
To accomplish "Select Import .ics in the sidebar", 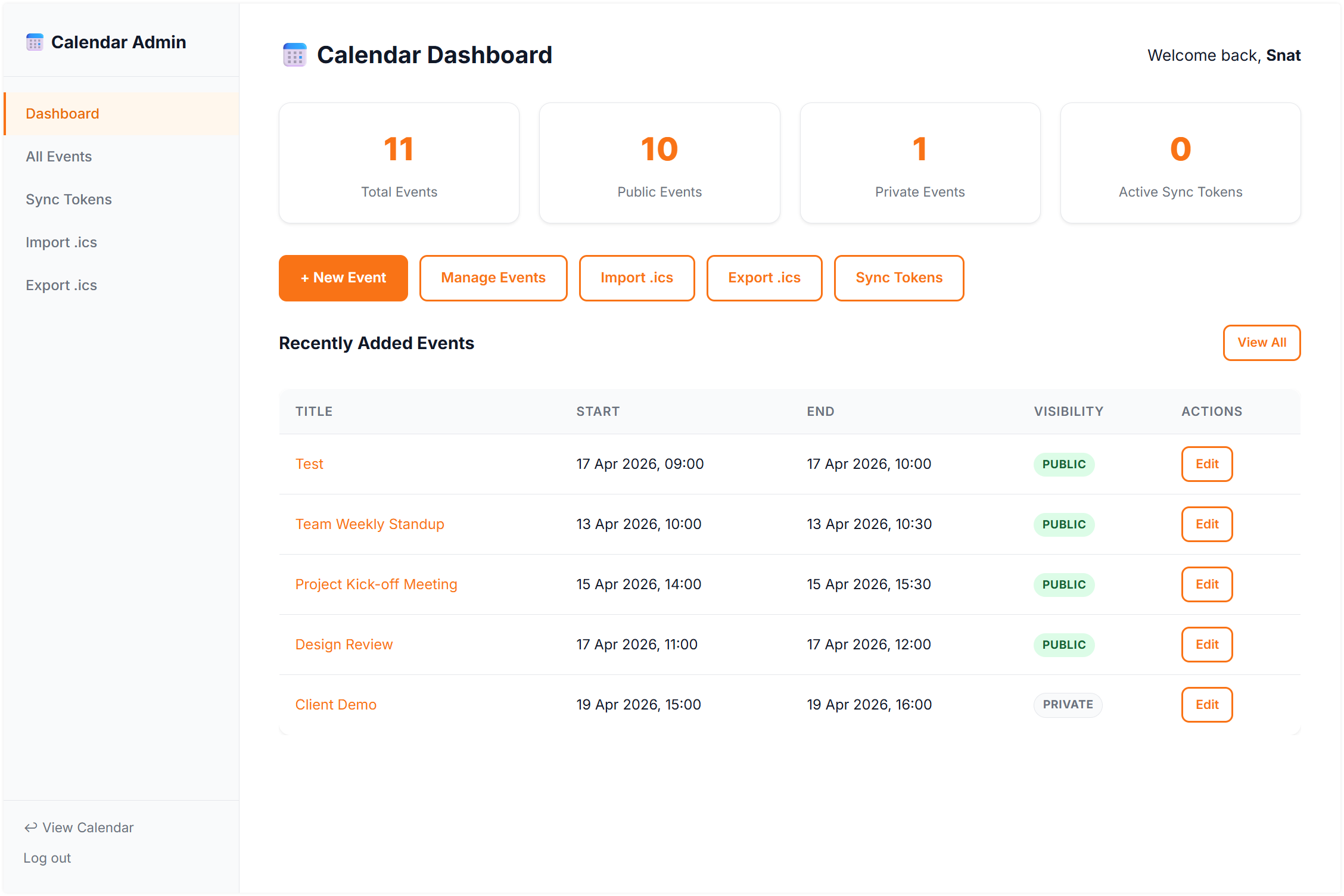I will tap(61, 242).
